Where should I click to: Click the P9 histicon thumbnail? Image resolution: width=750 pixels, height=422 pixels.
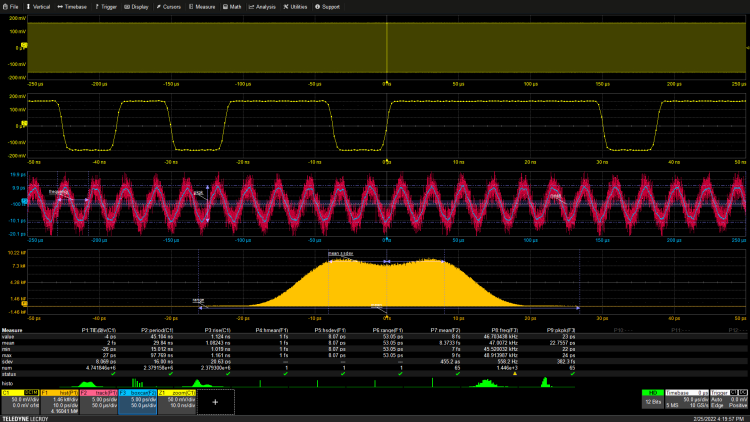547,383
